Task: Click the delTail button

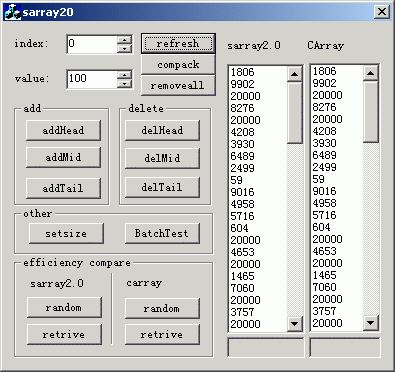Action: point(162,187)
